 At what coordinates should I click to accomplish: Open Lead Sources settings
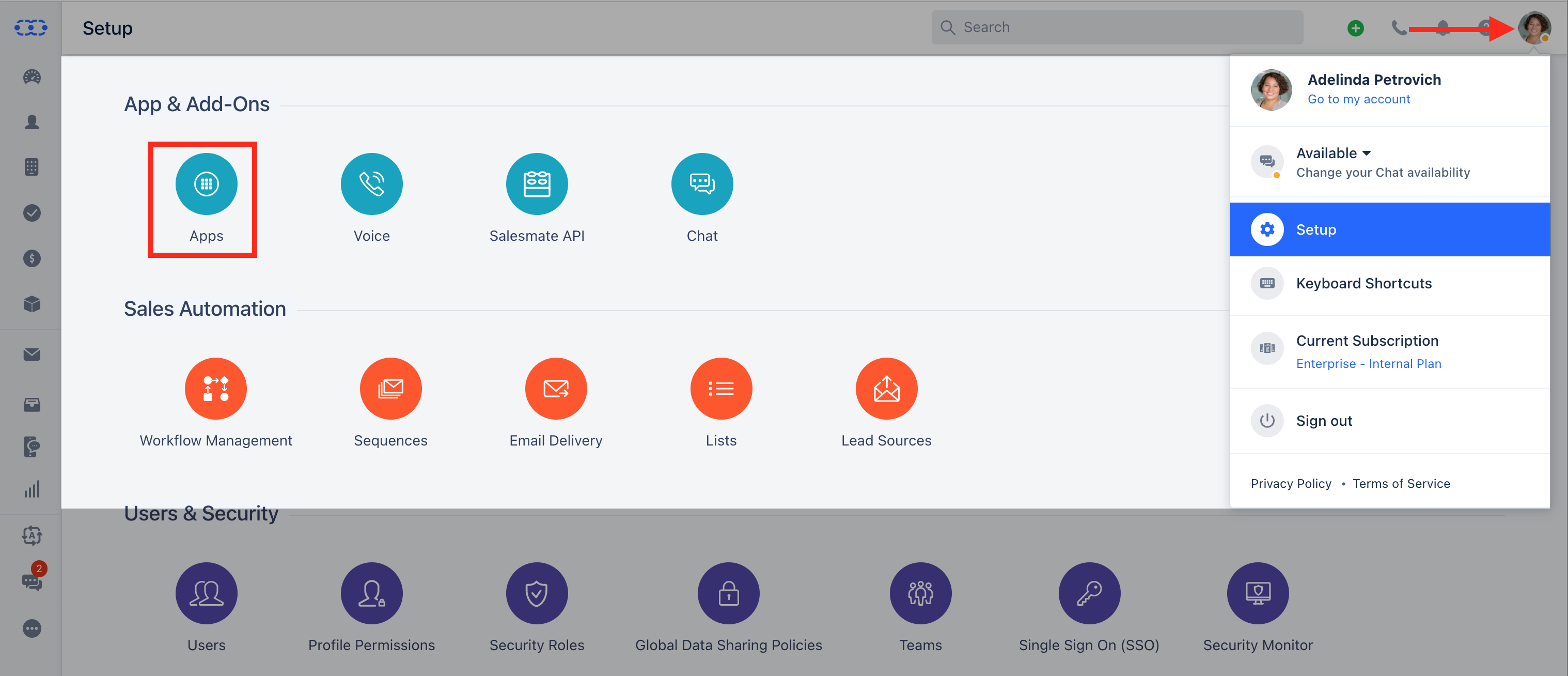(886, 389)
